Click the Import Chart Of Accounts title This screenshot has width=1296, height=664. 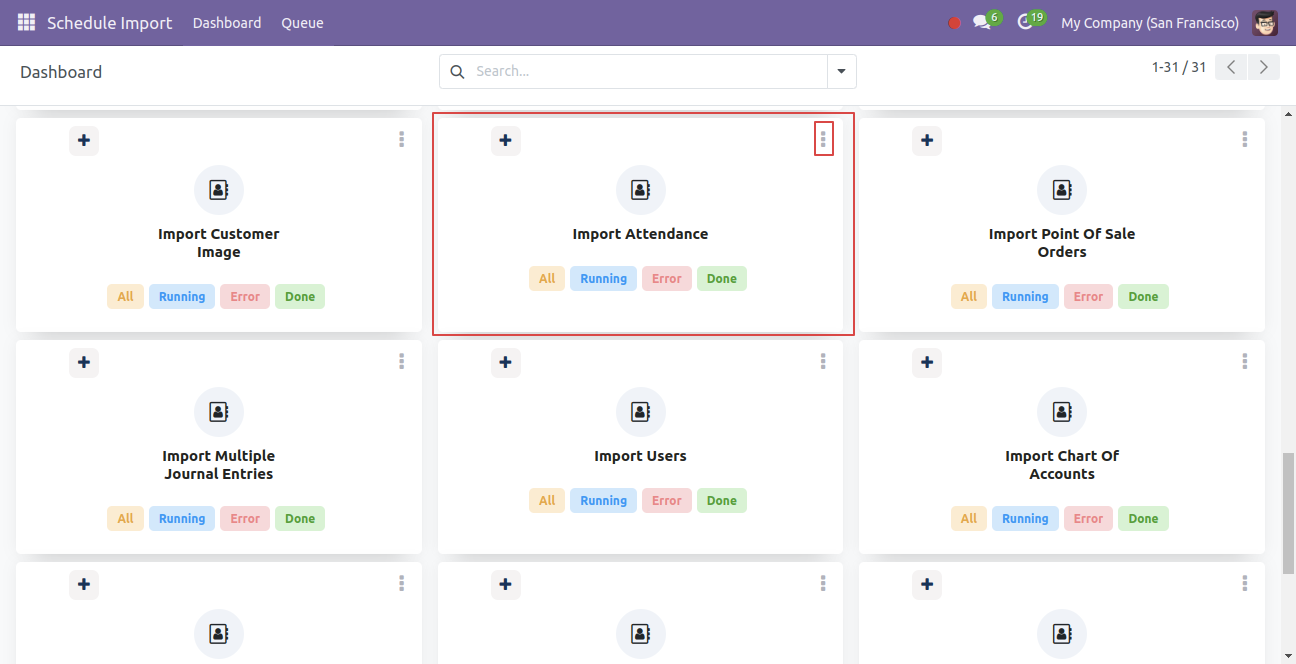click(x=1062, y=465)
